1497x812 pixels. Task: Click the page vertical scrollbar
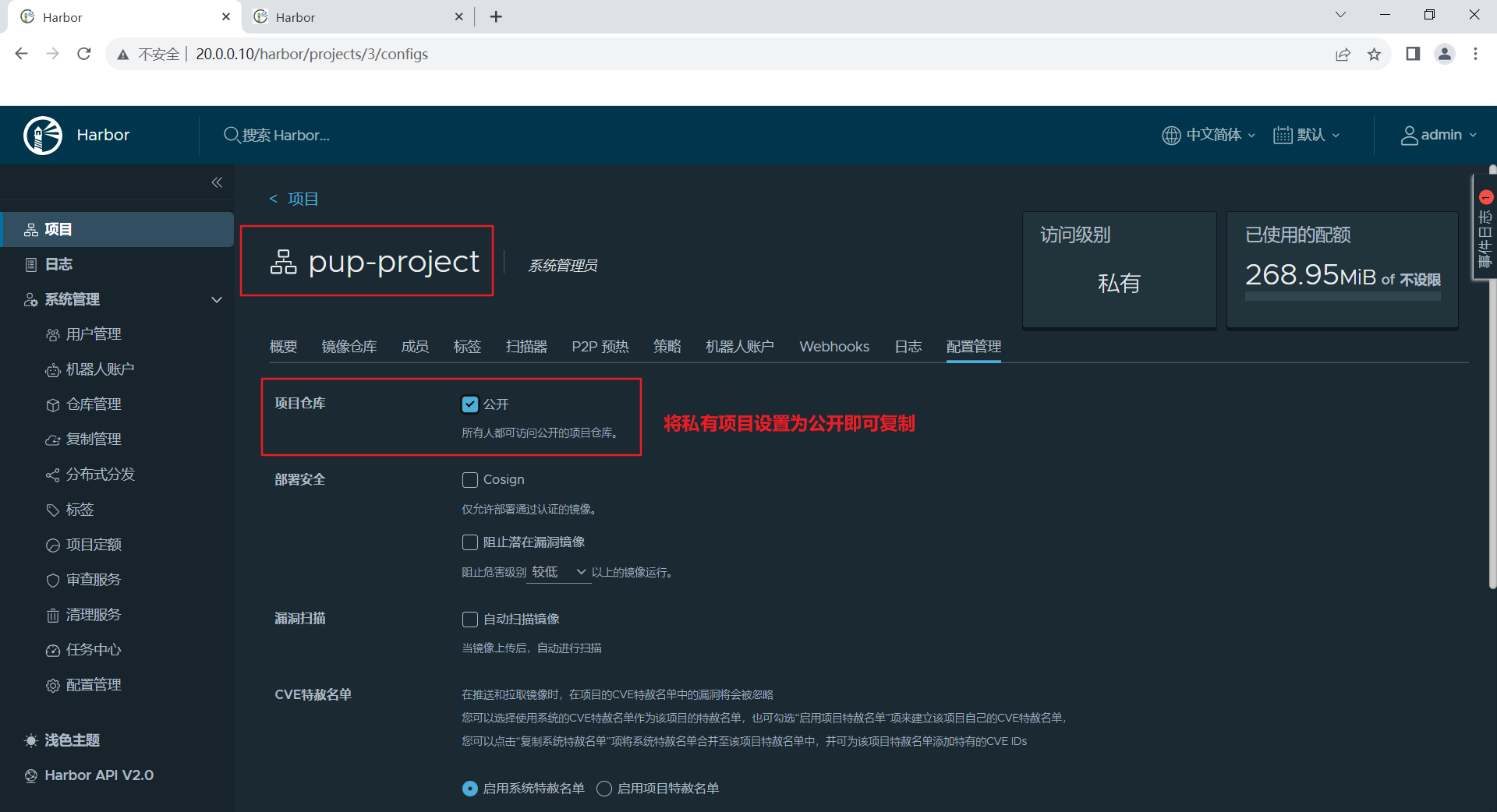coord(1492,378)
